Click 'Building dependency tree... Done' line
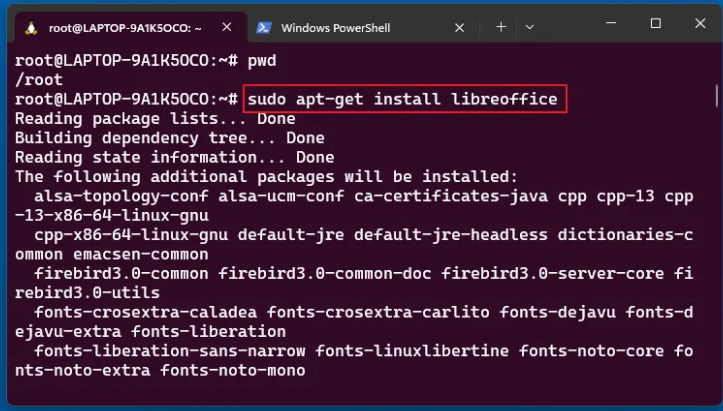723x411 pixels. coord(170,138)
